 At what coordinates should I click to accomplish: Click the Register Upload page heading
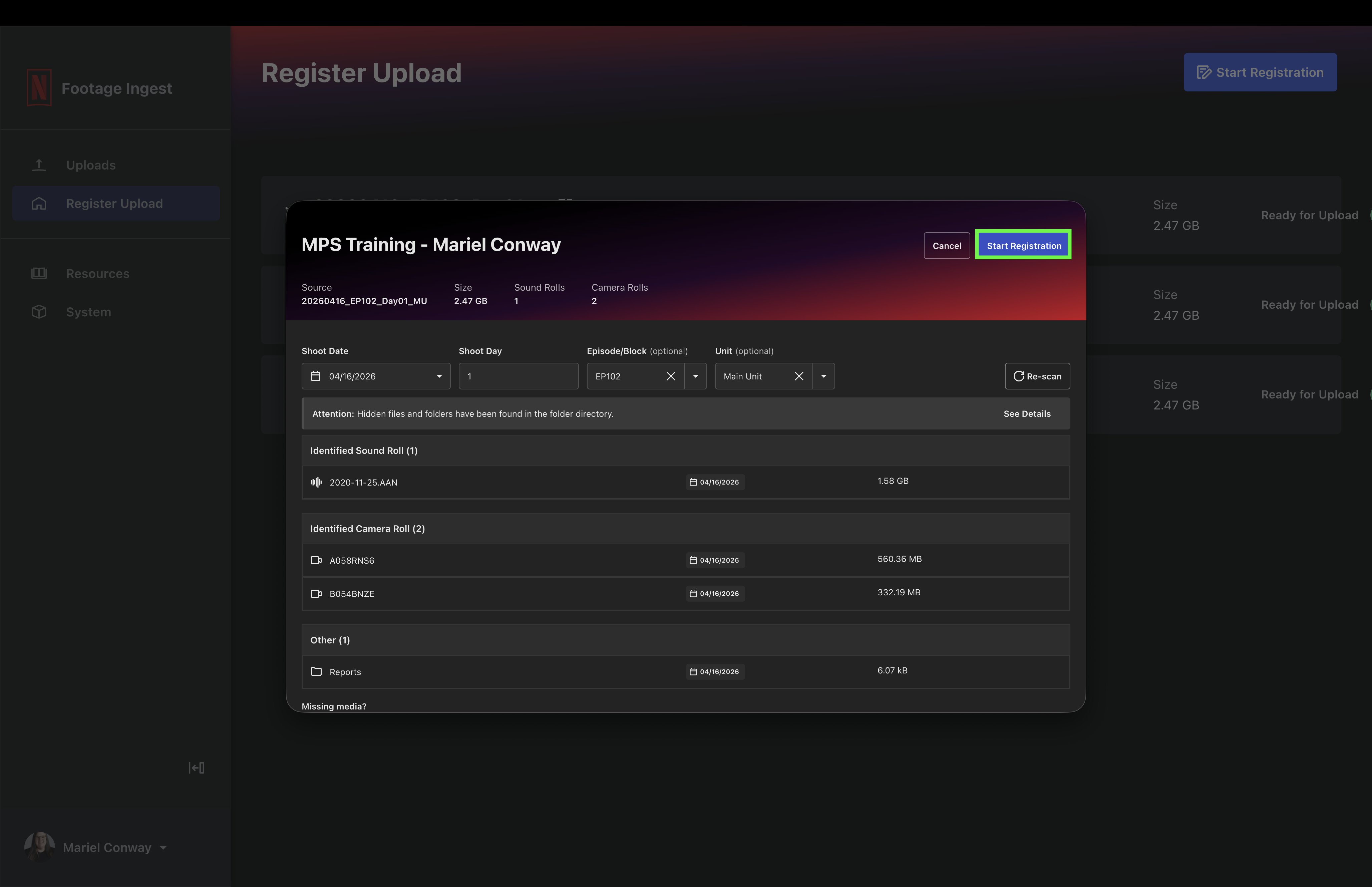click(362, 73)
